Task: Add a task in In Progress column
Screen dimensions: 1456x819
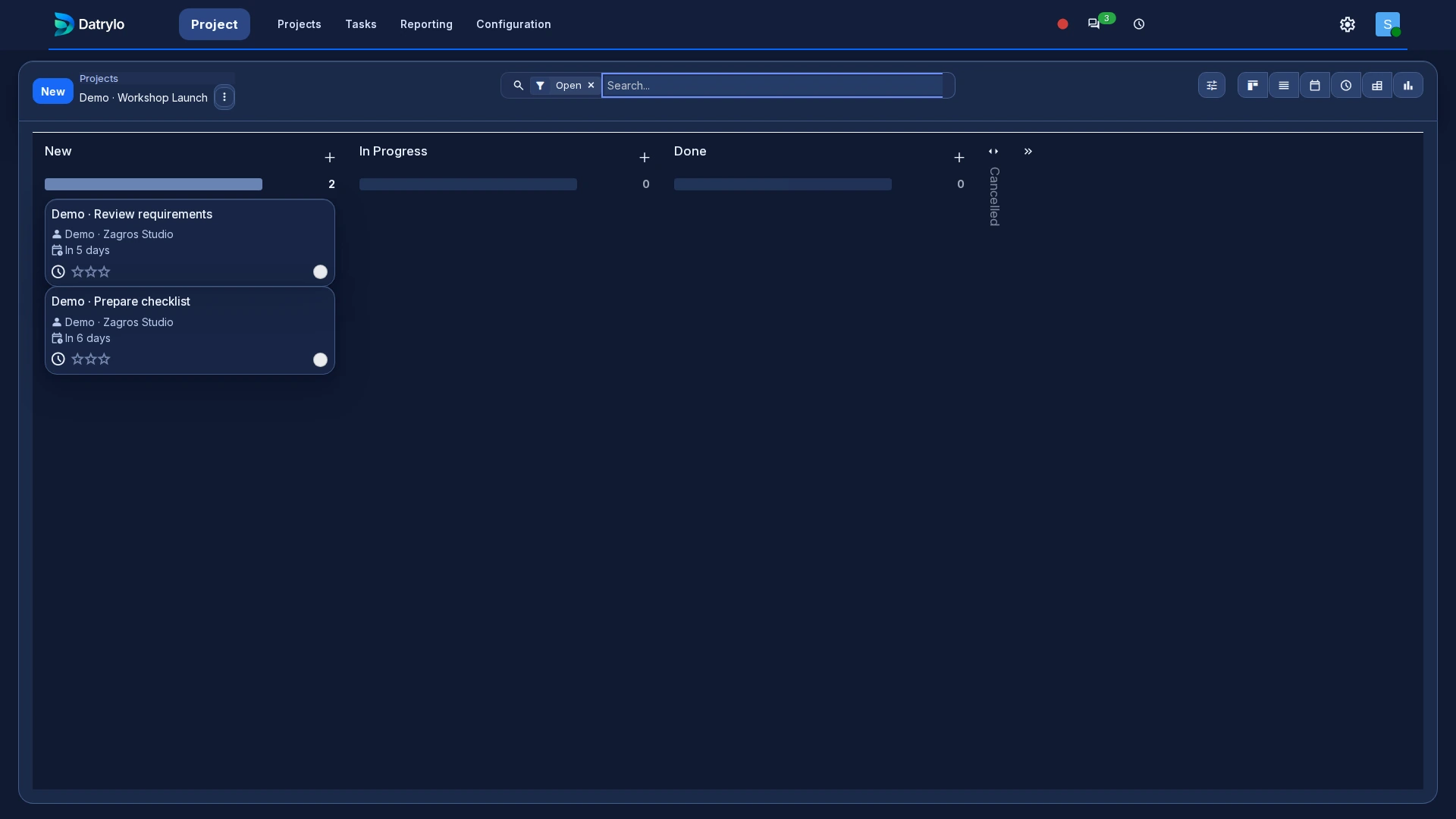Action: [x=645, y=158]
